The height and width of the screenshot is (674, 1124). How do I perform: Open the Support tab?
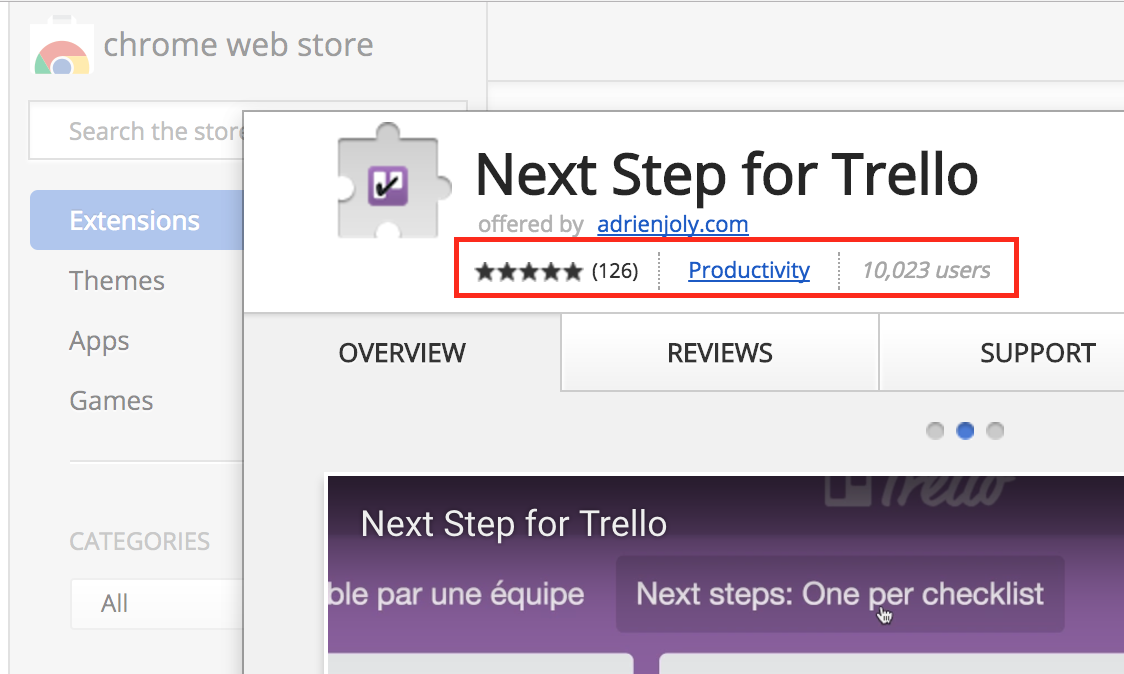click(x=1037, y=353)
